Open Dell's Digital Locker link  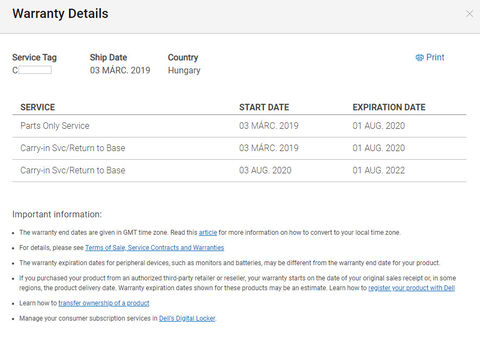coord(187,318)
